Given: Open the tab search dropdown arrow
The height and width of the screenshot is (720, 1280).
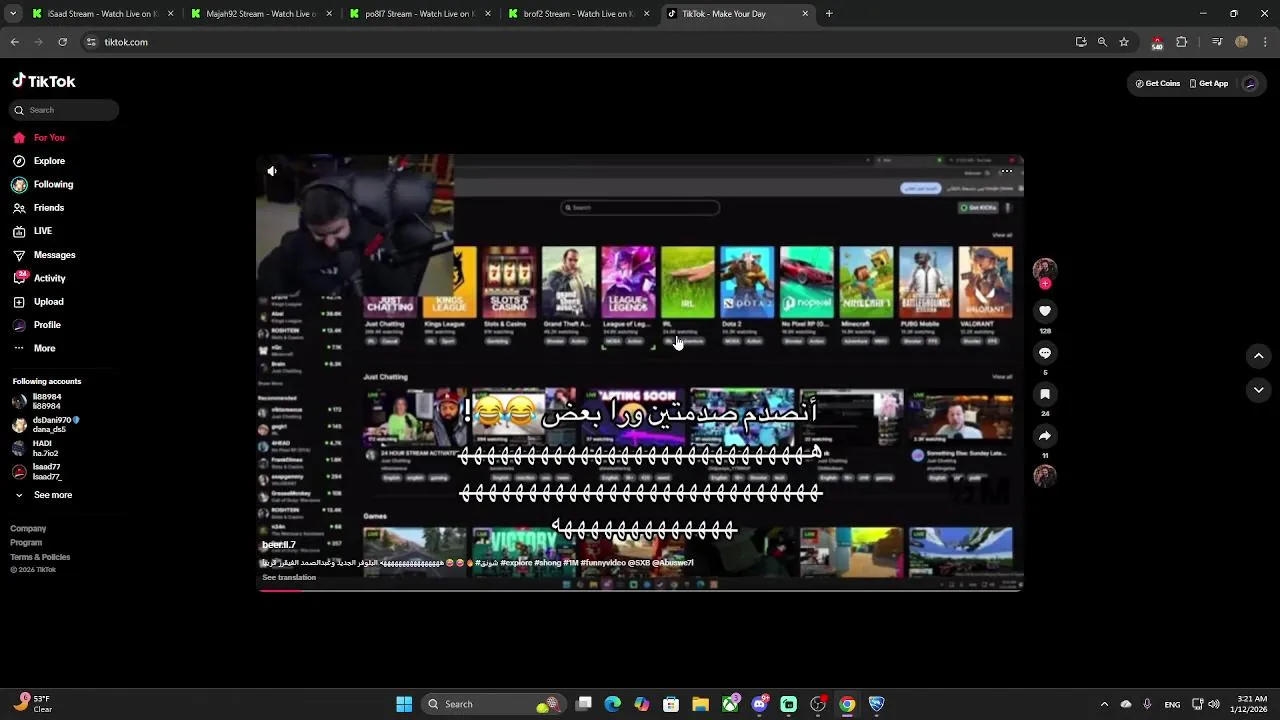Looking at the screenshot, I should [13, 14].
